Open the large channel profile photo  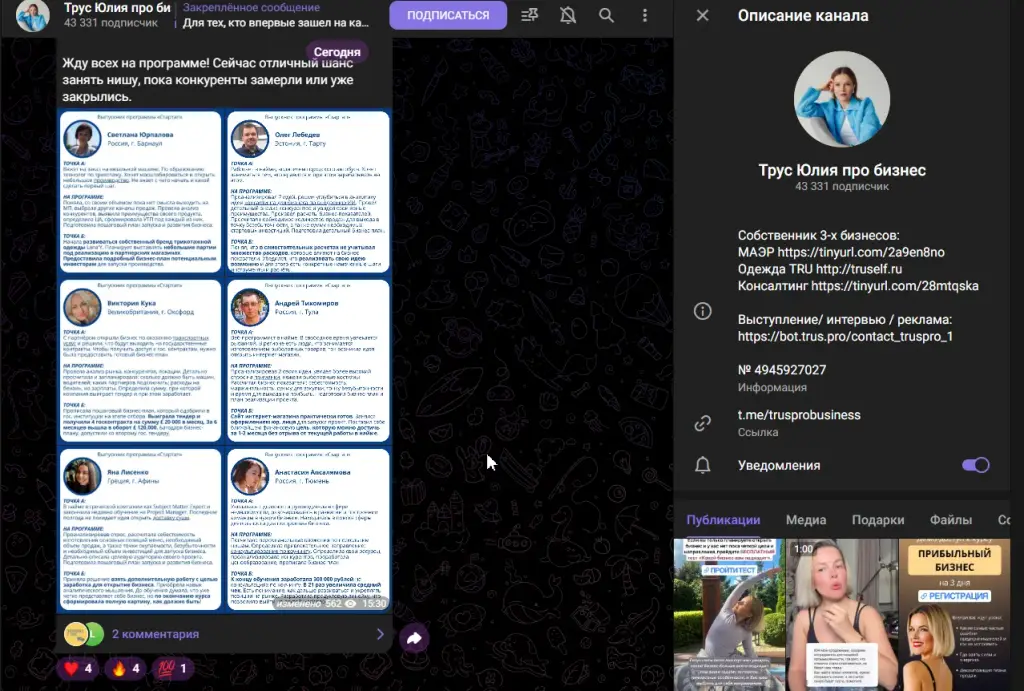pos(842,99)
